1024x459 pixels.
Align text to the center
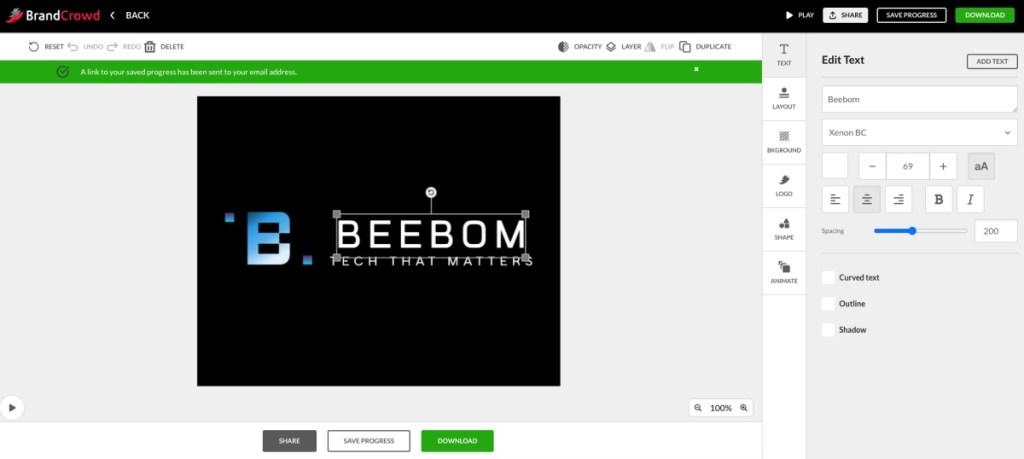pyautogui.click(x=867, y=199)
